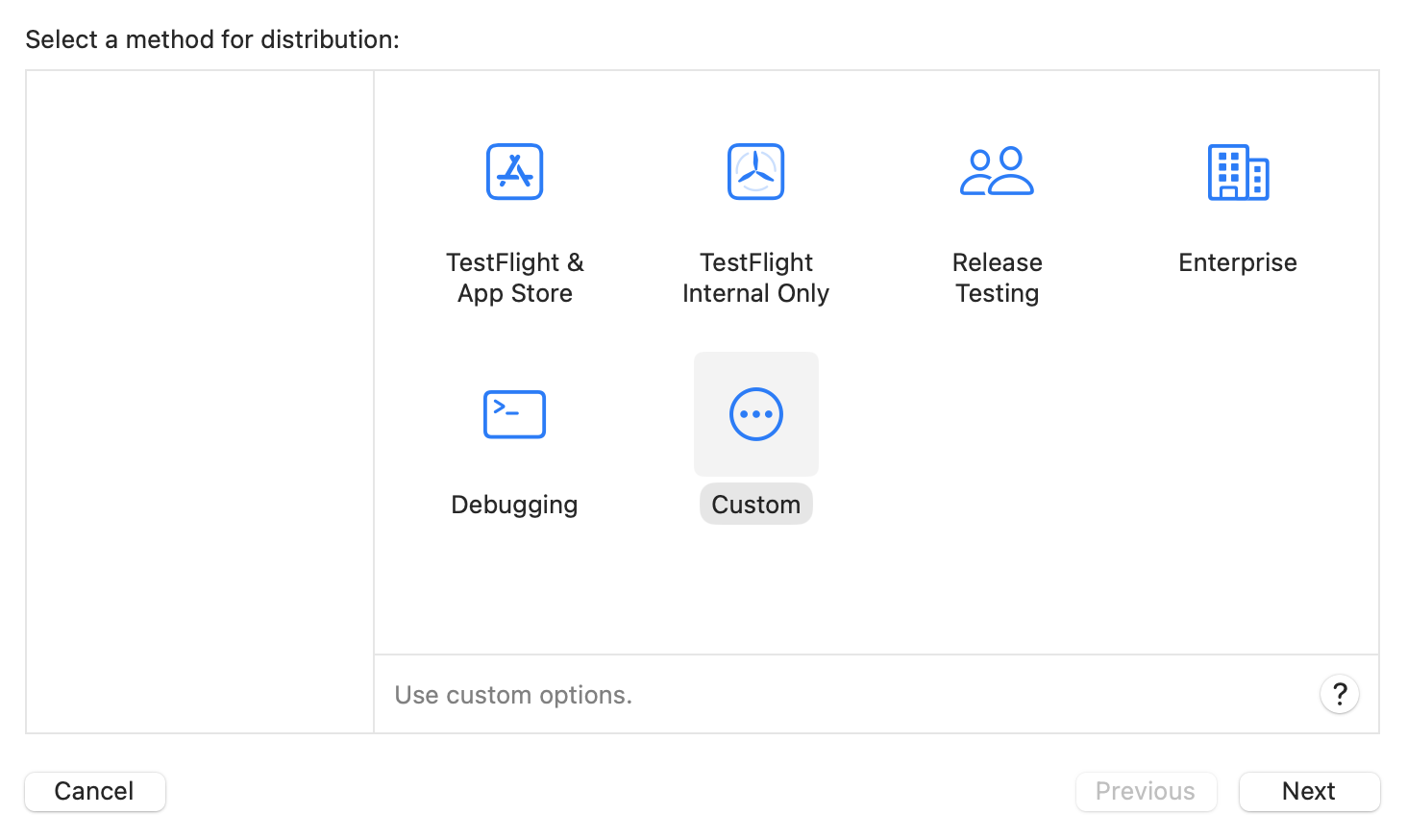Viewport: 1407px width, 840px height.
Task: Select the "Release Testing" text label
Action: click(x=997, y=278)
